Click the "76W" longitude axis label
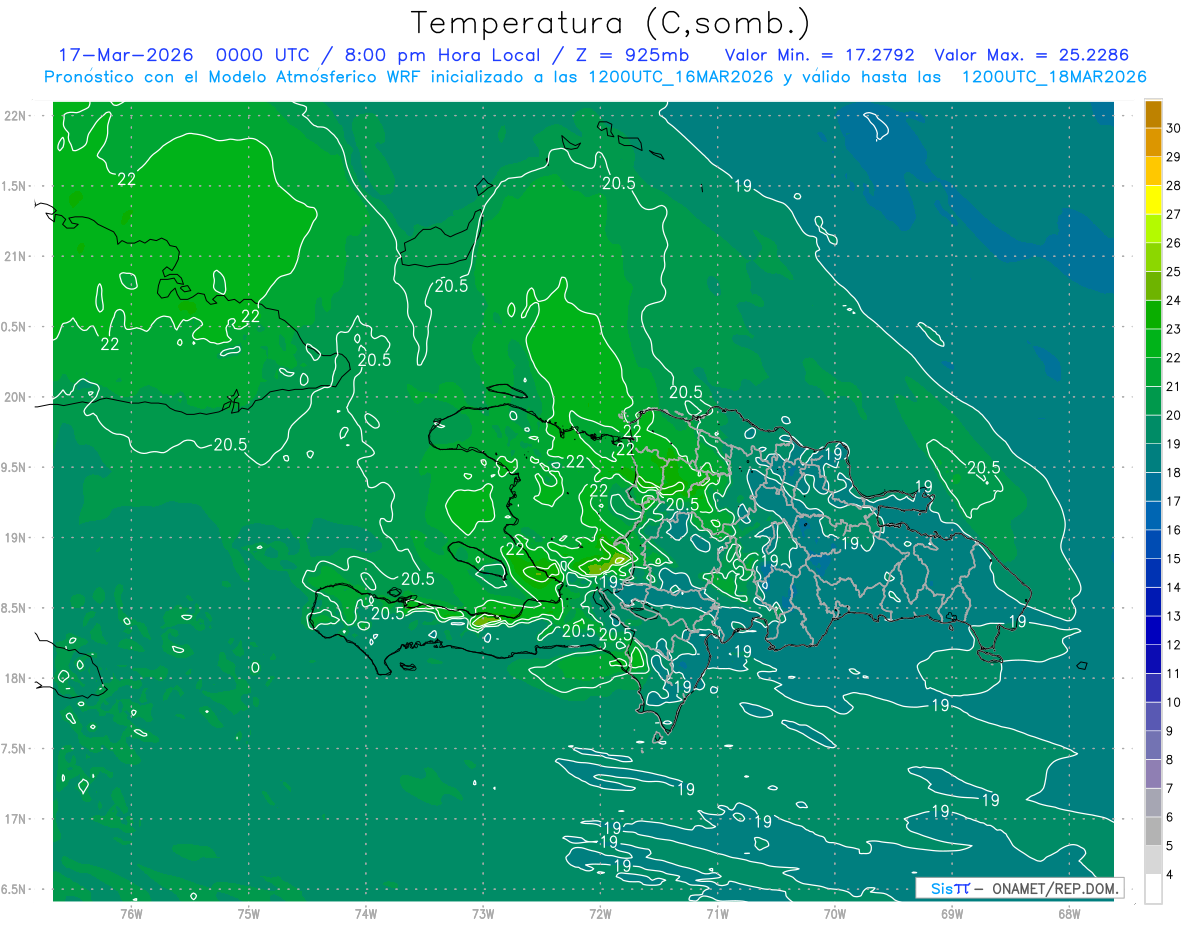This screenshot has height=927, width=1200. [131, 913]
